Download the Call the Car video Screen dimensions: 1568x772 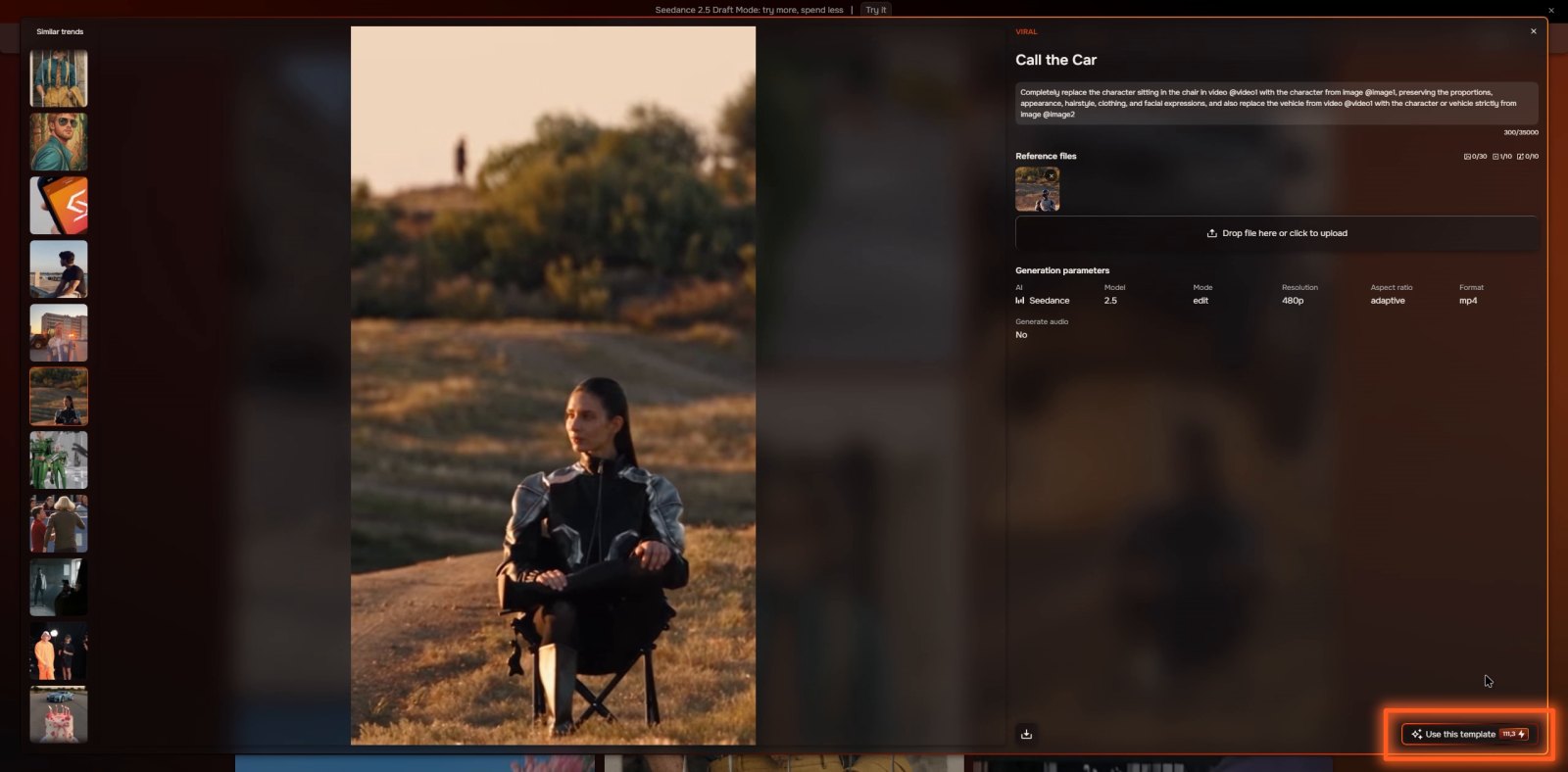[x=1026, y=734]
